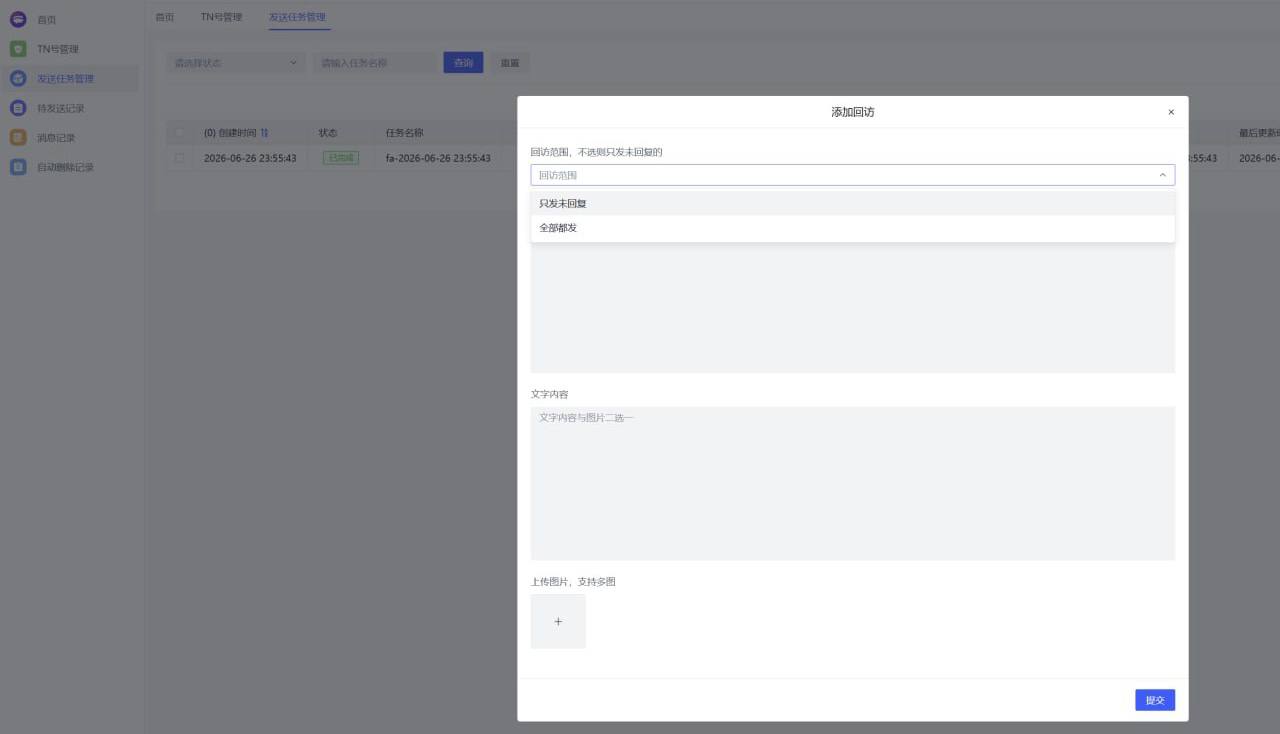This screenshot has width=1280, height=734.
Task: Click the 状态 column header
Action: pos(328,133)
